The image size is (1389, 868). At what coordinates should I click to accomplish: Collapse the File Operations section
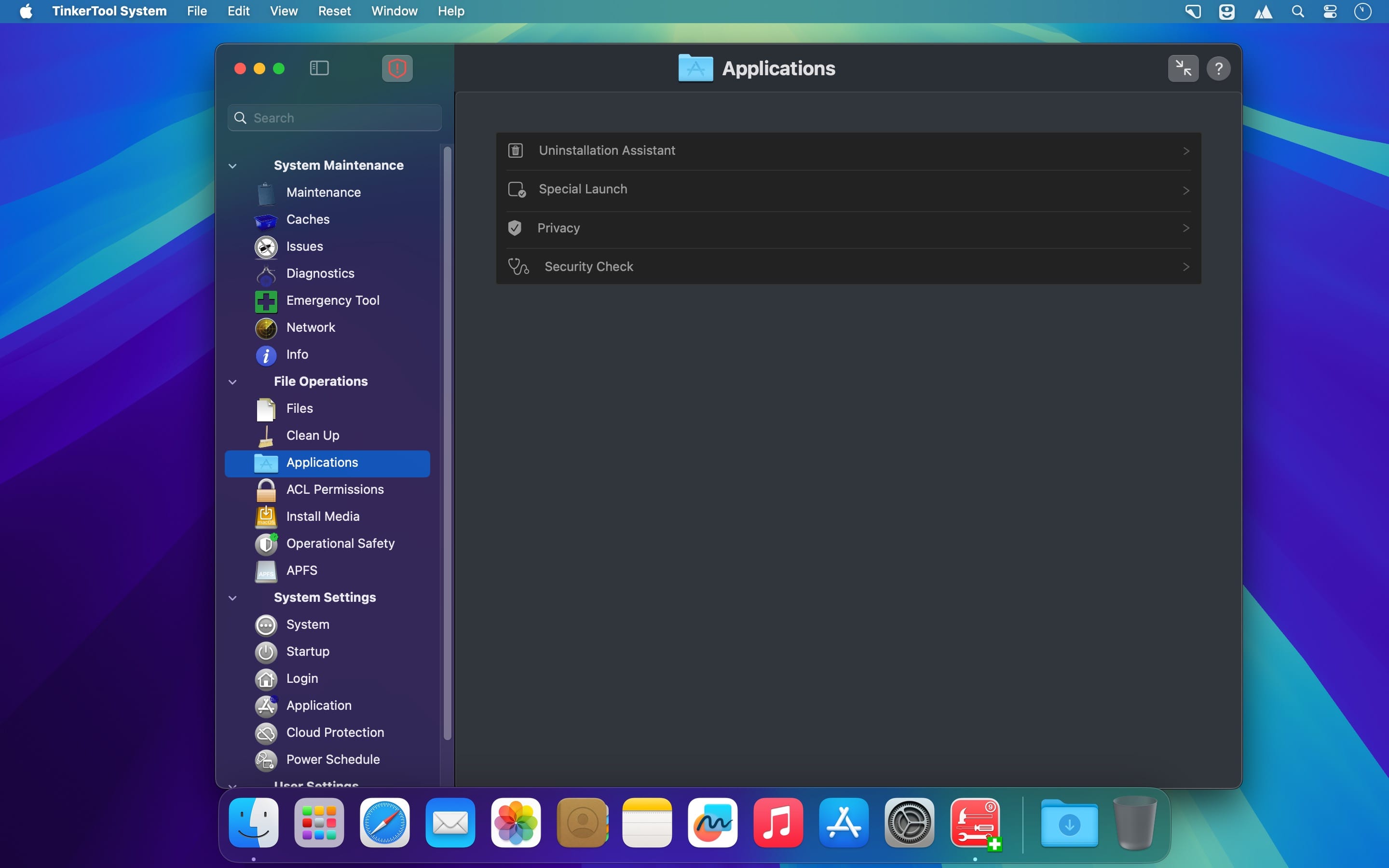232,382
